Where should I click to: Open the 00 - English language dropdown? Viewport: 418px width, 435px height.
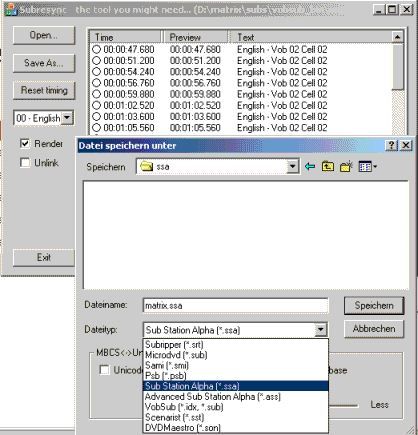67,118
